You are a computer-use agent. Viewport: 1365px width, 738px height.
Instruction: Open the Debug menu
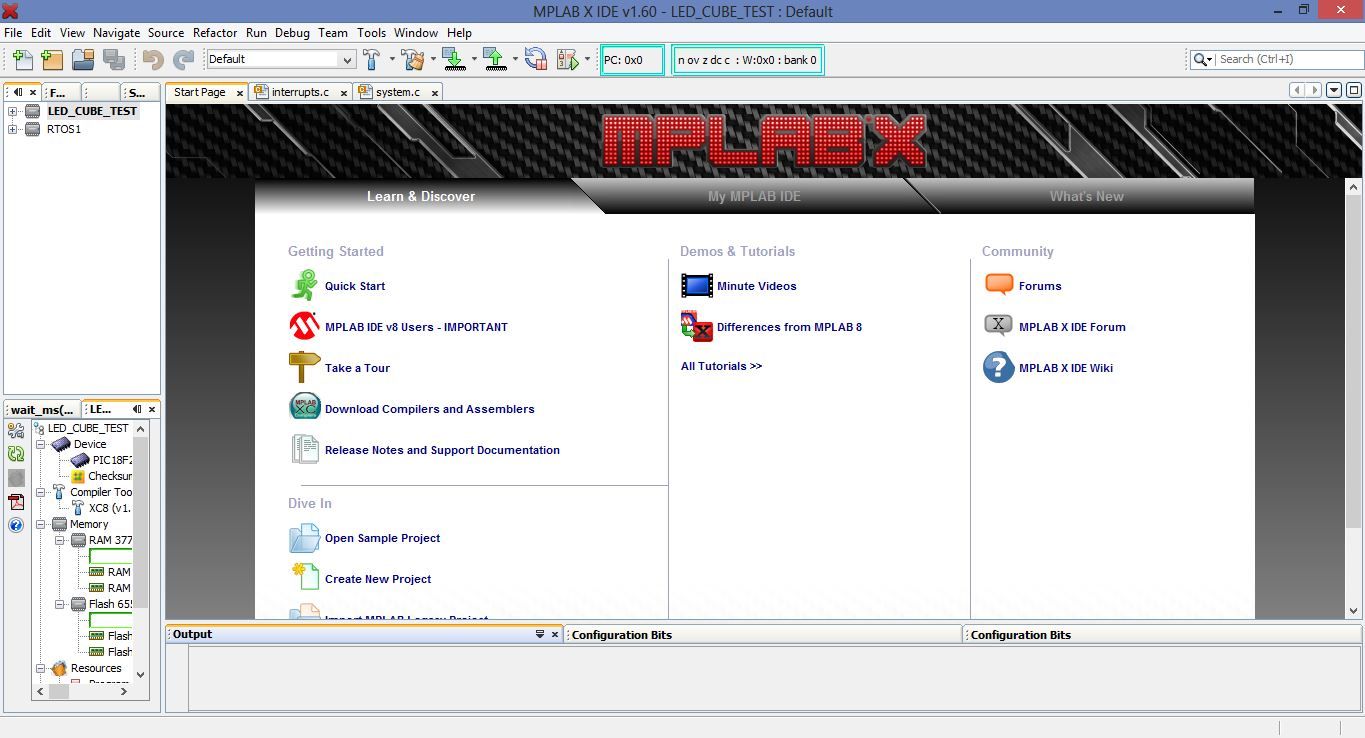point(292,32)
